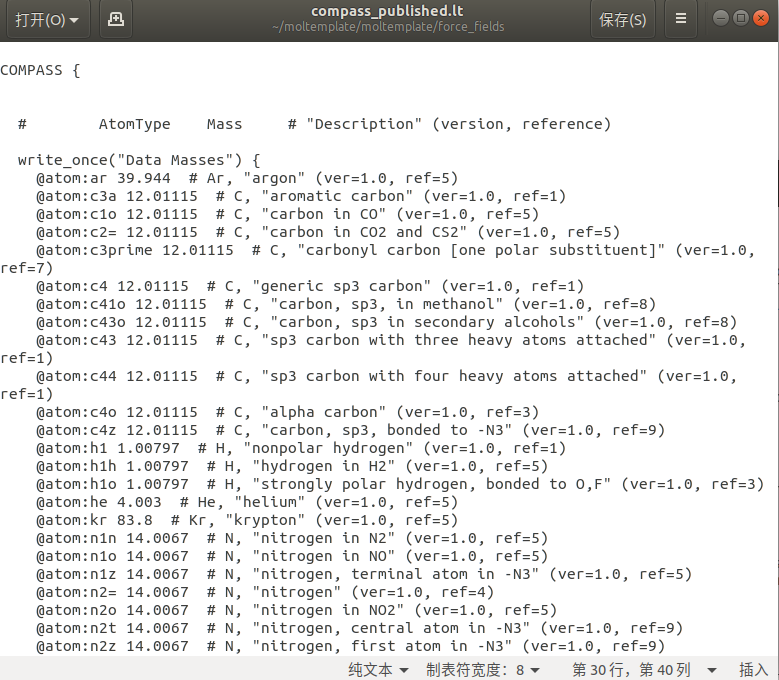Click the 打开(O) open file dropdown
Image resolution: width=779 pixels, height=680 pixels.
(x=47, y=19)
